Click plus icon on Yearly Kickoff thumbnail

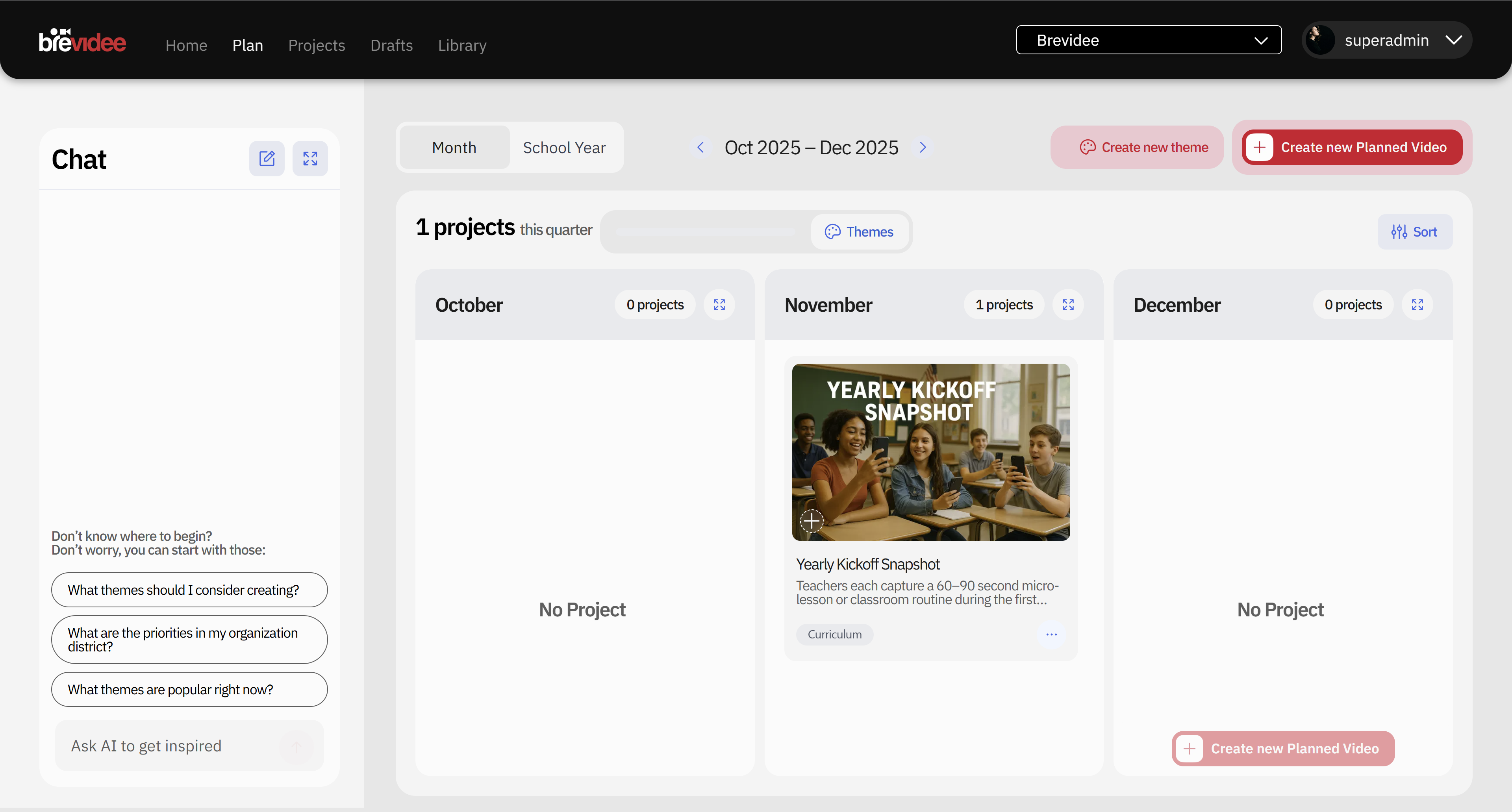(812, 520)
